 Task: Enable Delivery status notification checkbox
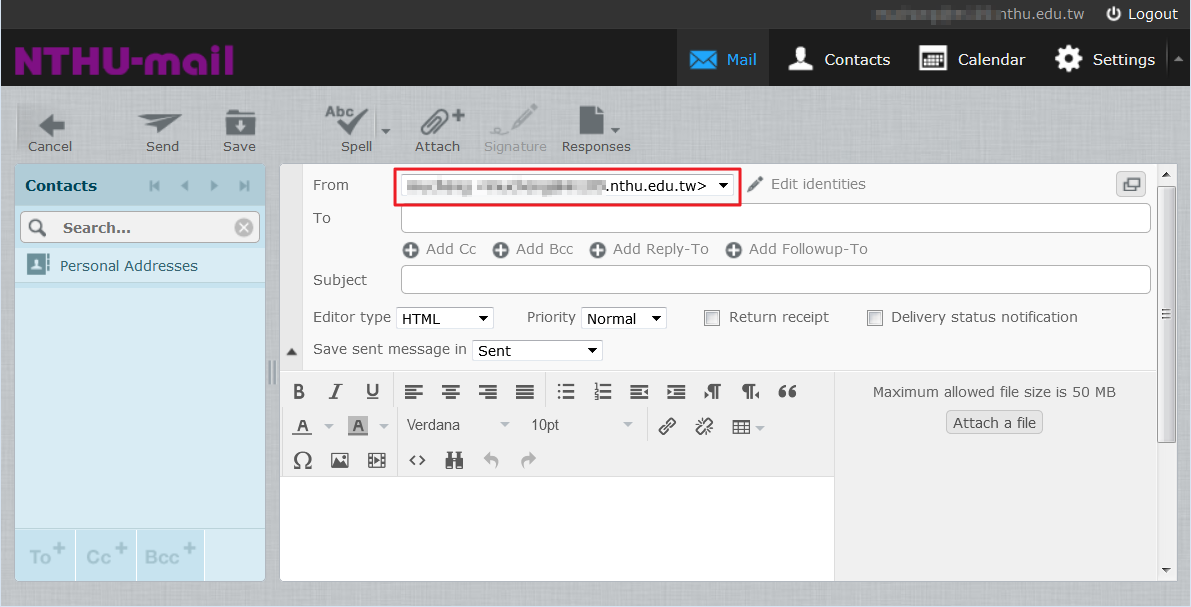pos(875,318)
